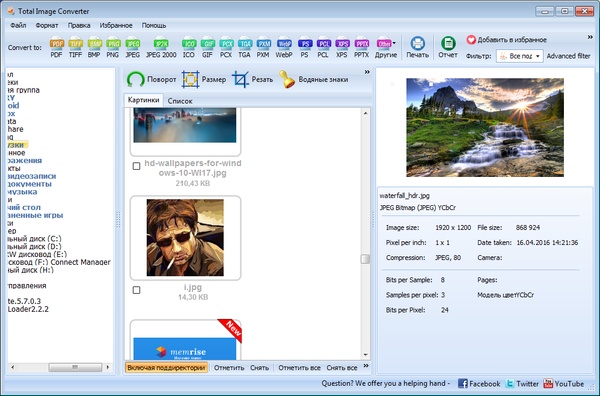Expand main toolbar overflow chevron

pos(590,37)
